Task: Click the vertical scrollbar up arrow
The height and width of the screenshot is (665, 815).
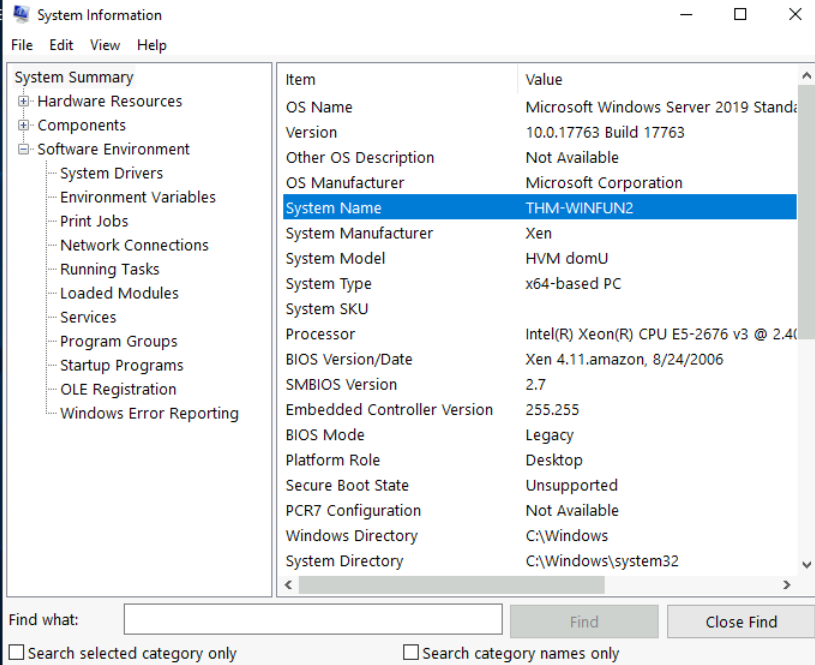Action: tap(806, 77)
